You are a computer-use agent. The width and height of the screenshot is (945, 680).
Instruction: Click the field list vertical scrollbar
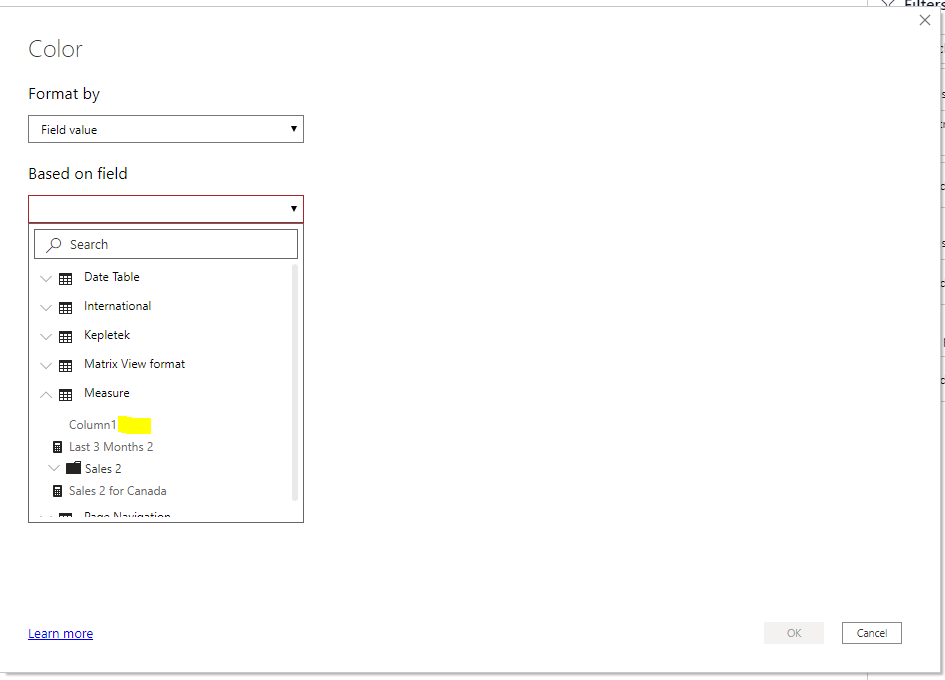(295, 383)
